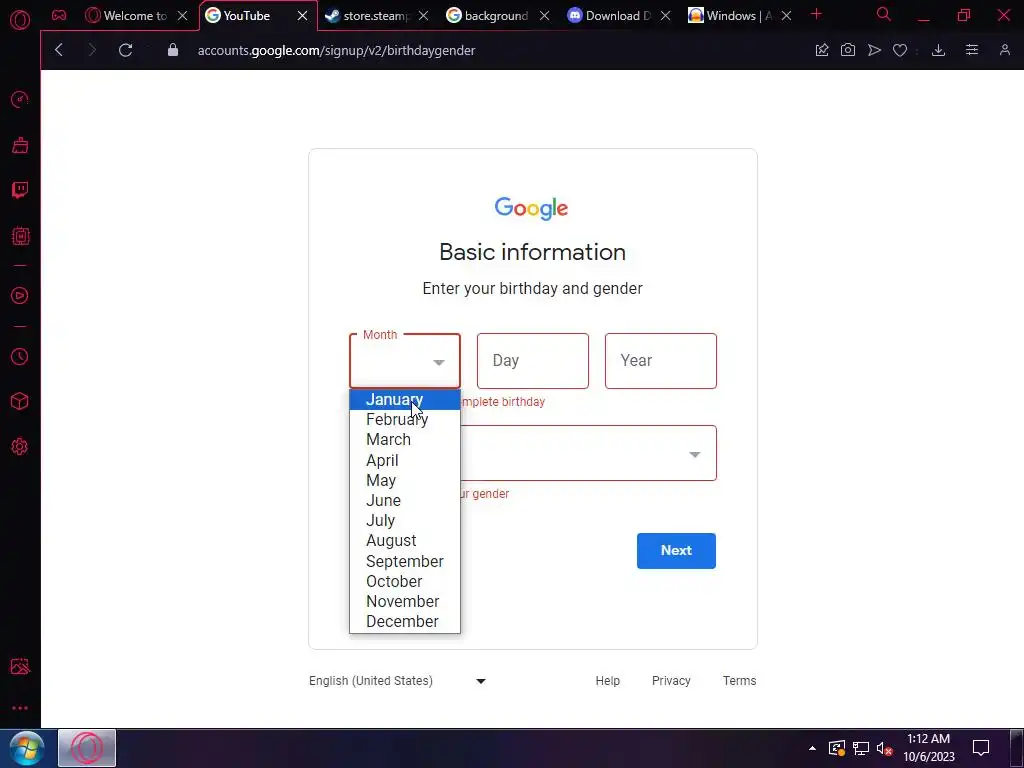Reload the current page

[x=125, y=50]
